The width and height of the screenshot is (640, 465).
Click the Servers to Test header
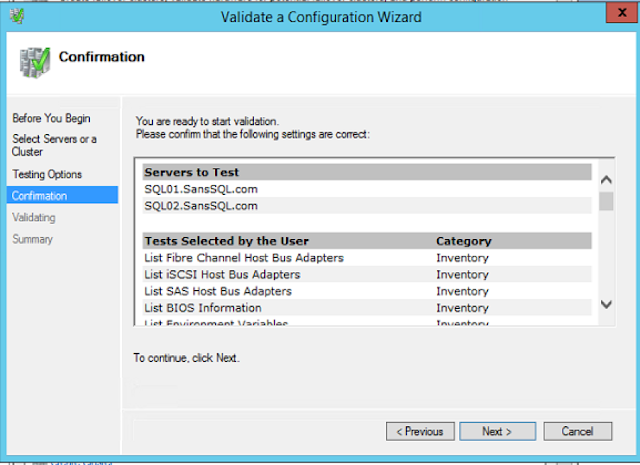tap(367, 172)
